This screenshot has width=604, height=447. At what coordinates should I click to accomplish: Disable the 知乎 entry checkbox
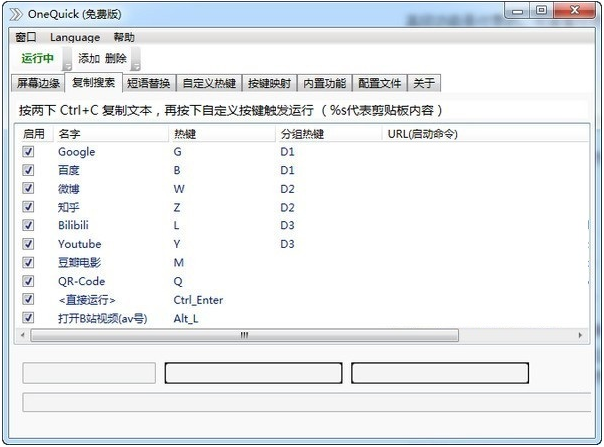pos(28,207)
